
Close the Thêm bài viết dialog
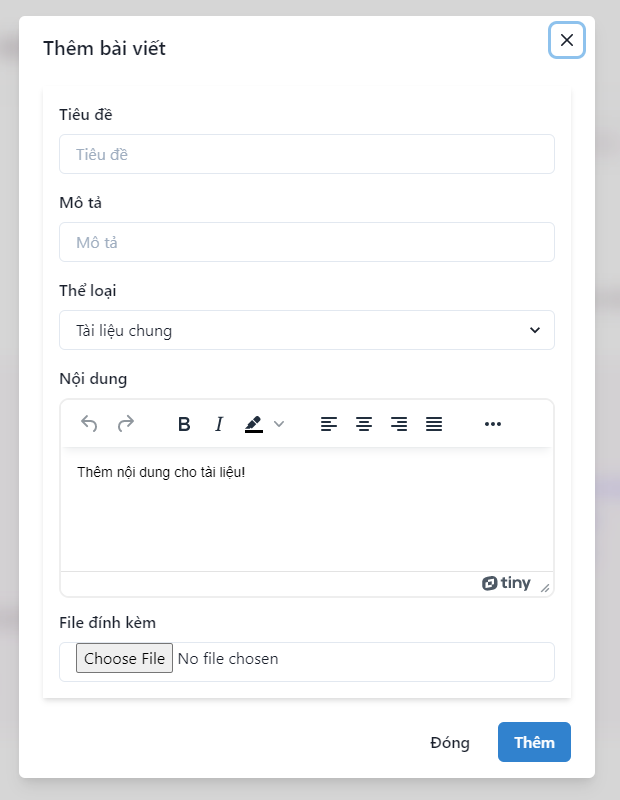click(x=566, y=40)
